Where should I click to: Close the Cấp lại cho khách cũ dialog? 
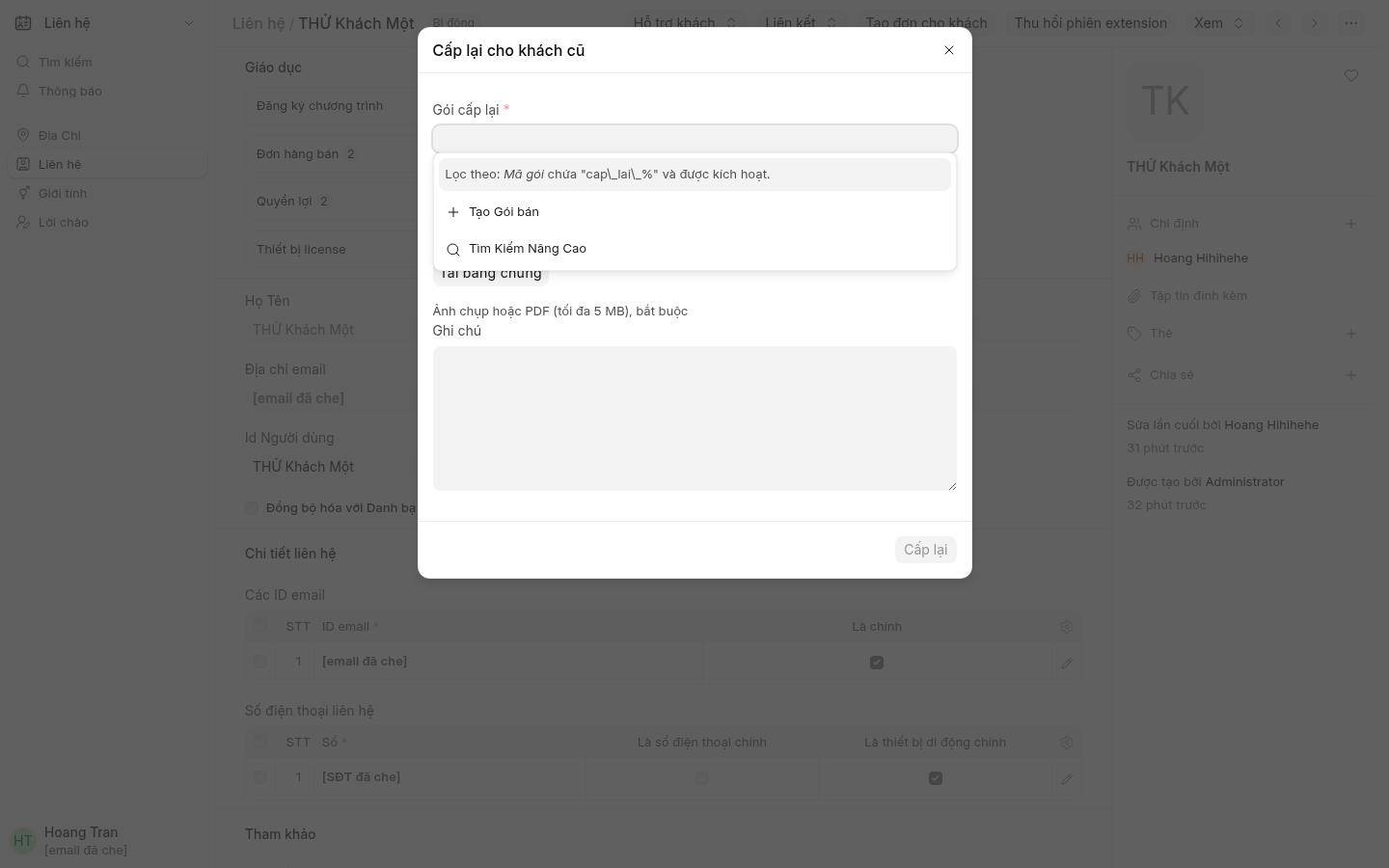point(949,50)
